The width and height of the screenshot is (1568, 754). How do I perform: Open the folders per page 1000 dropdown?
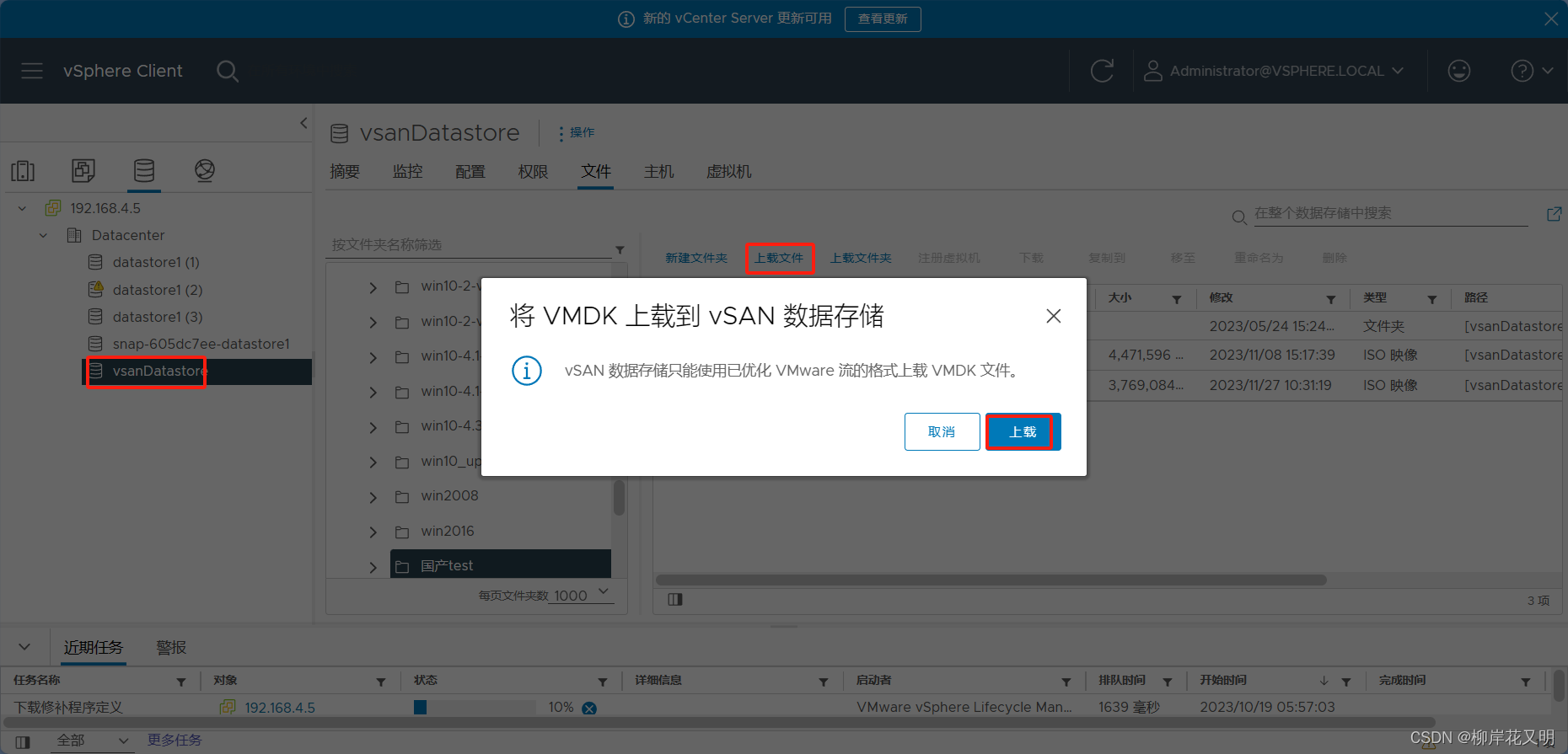click(x=582, y=595)
